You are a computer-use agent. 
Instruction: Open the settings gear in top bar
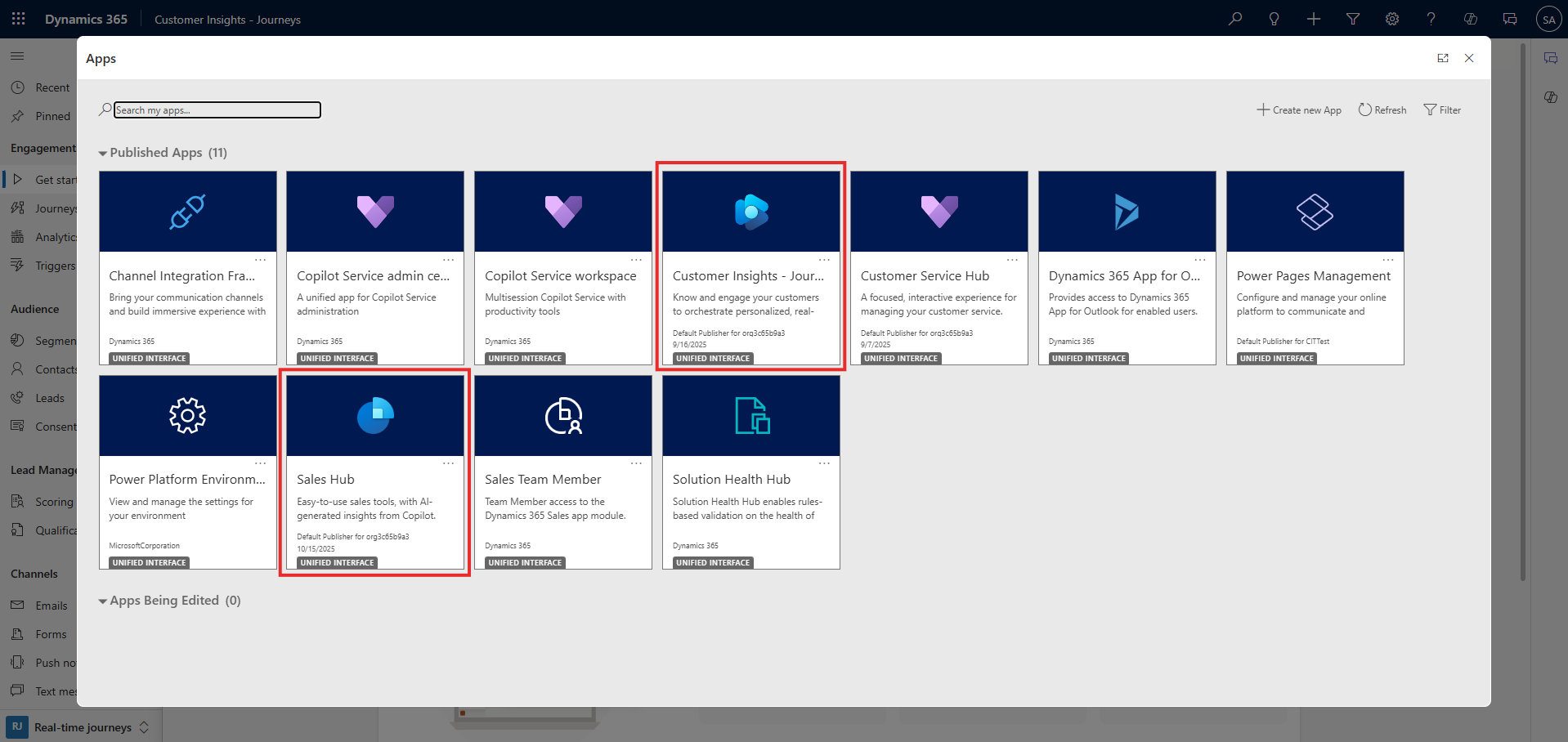pos(1392,19)
